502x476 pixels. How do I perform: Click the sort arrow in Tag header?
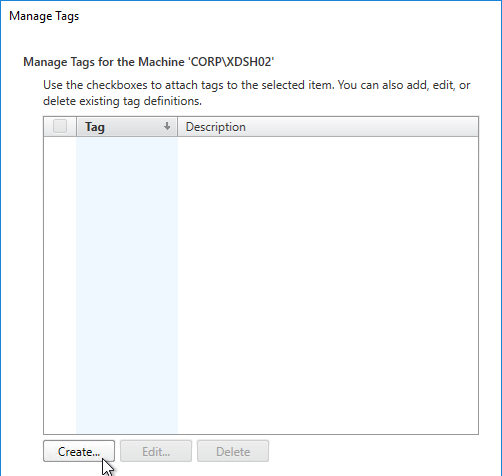click(167, 126)
